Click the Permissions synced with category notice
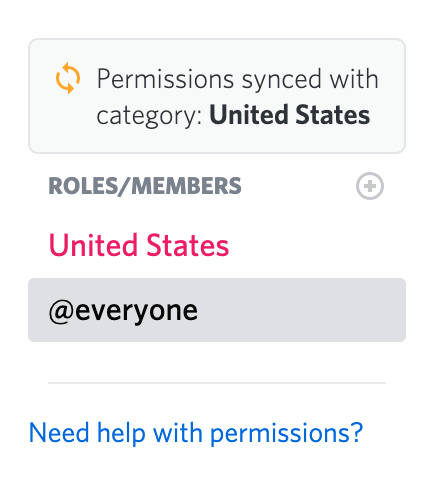Image resolution: width=444 pixels, height=492 pixels. point(217,96)
